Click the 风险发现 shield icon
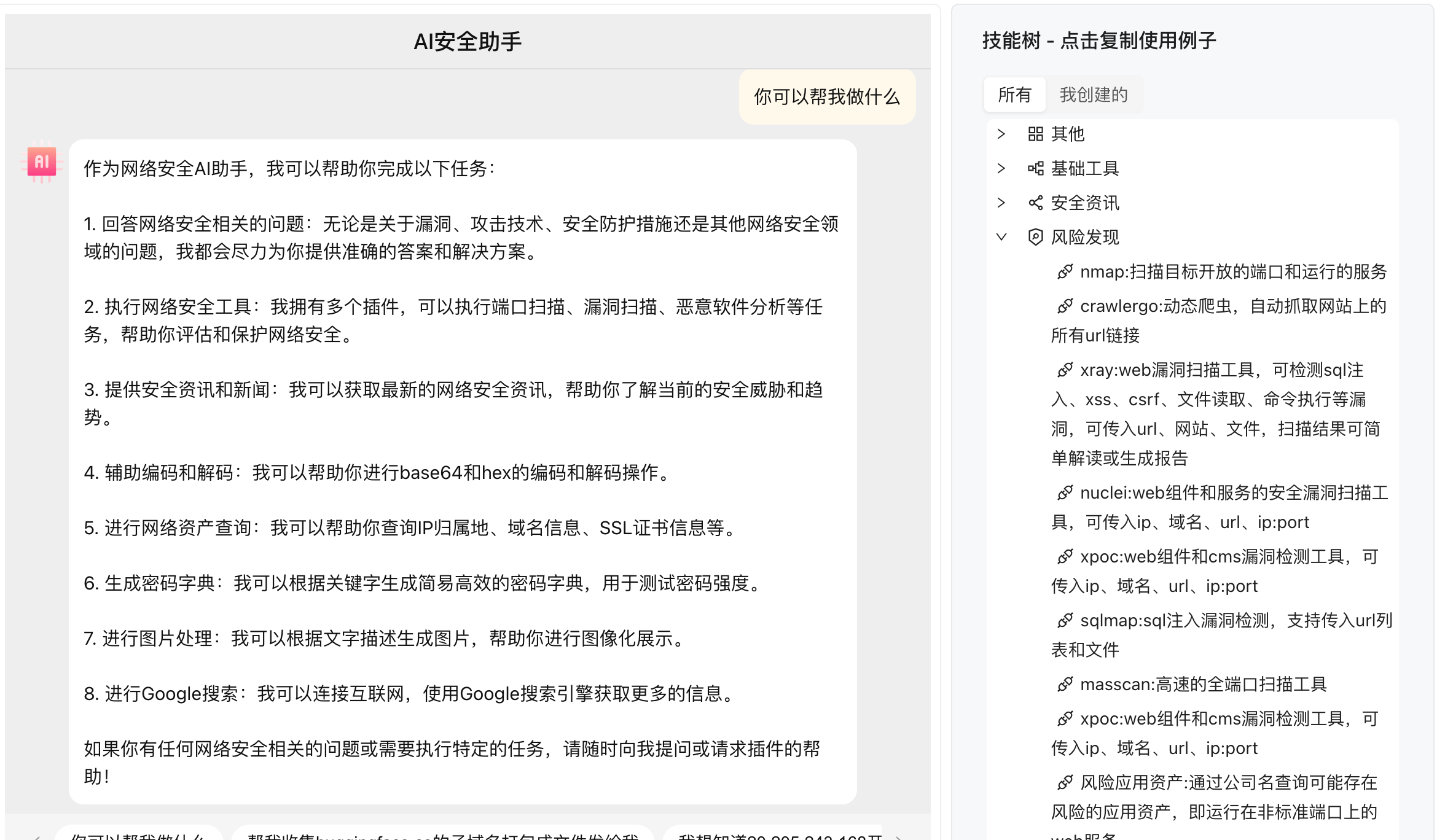1445x840 pixels. [x=1035, y=237]
